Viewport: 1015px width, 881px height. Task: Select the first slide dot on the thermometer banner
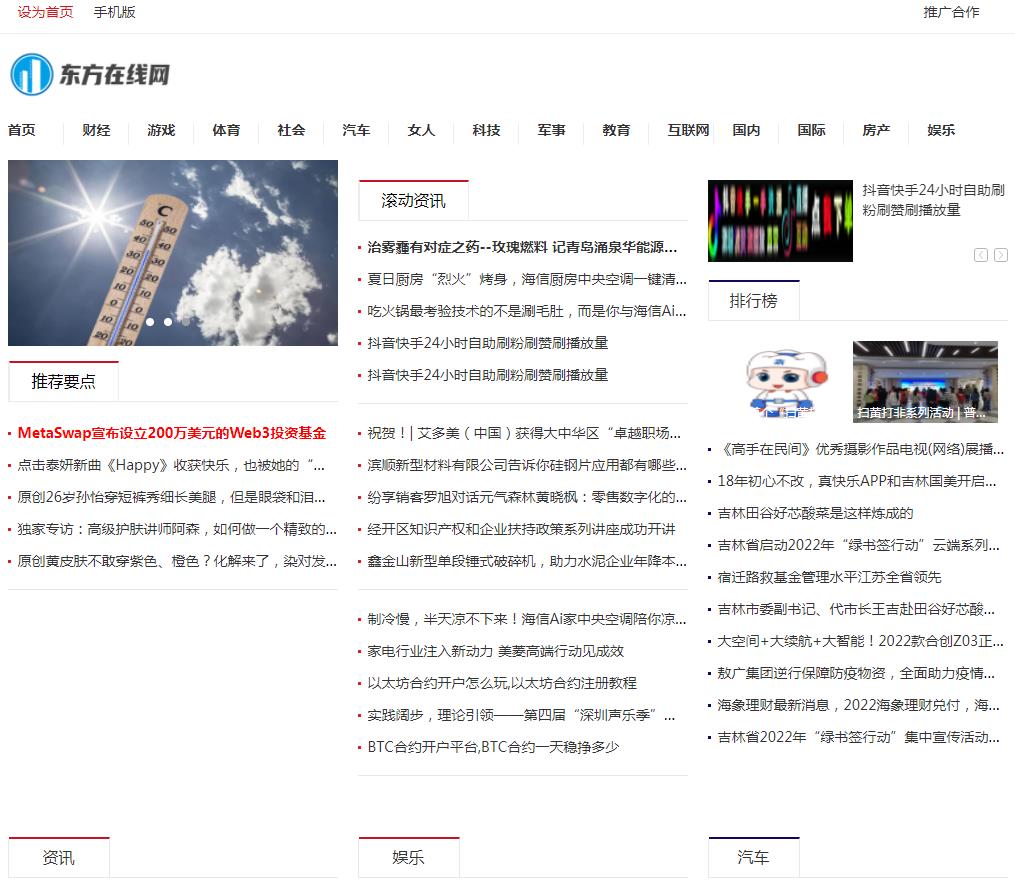pos(150,322)
